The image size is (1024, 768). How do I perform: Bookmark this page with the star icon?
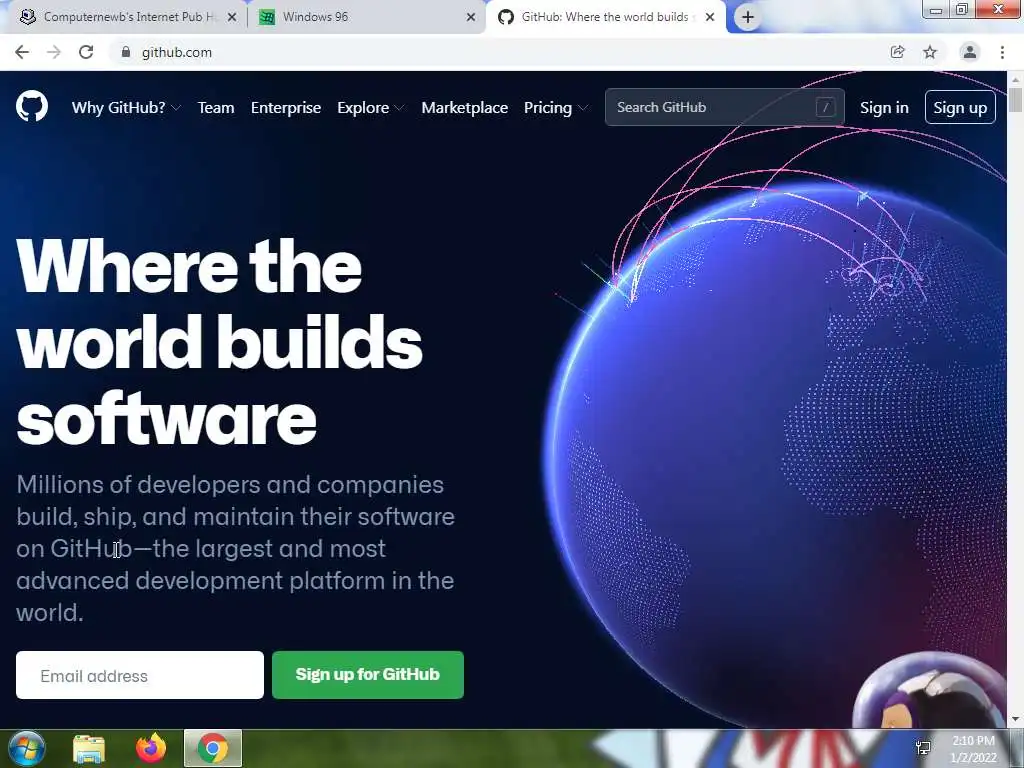pyautogui.click(x=930, y=52)
